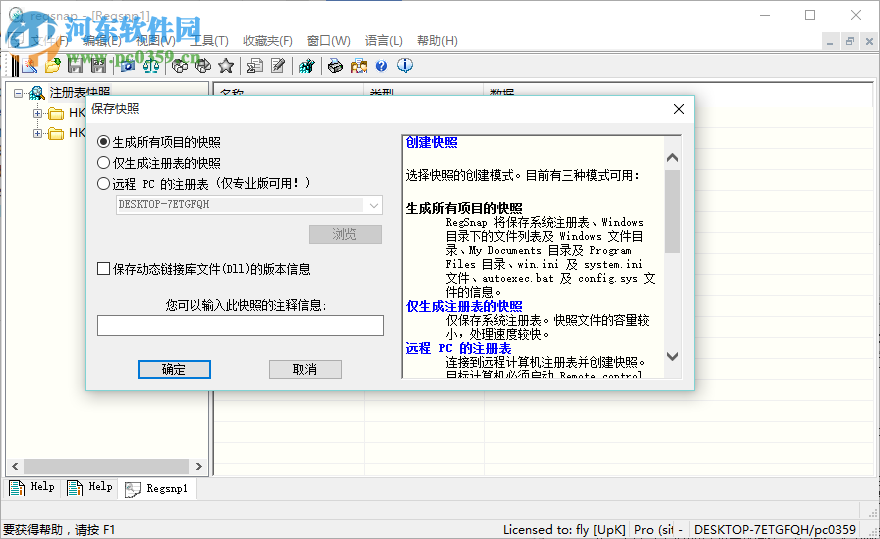The height and width of the screenshot is (539, 880).
Task: Click help panel scrollbar up arrow
Action: [672, 158]
